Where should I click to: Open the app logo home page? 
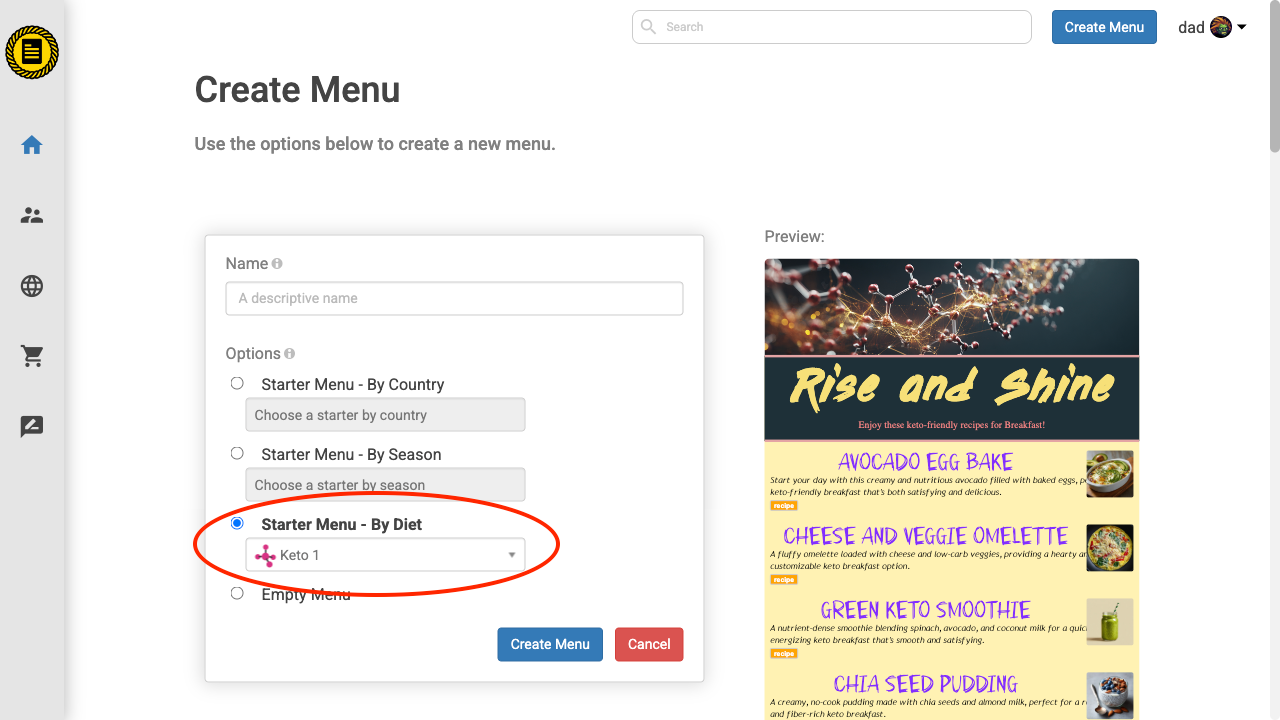tap(32, 52)
